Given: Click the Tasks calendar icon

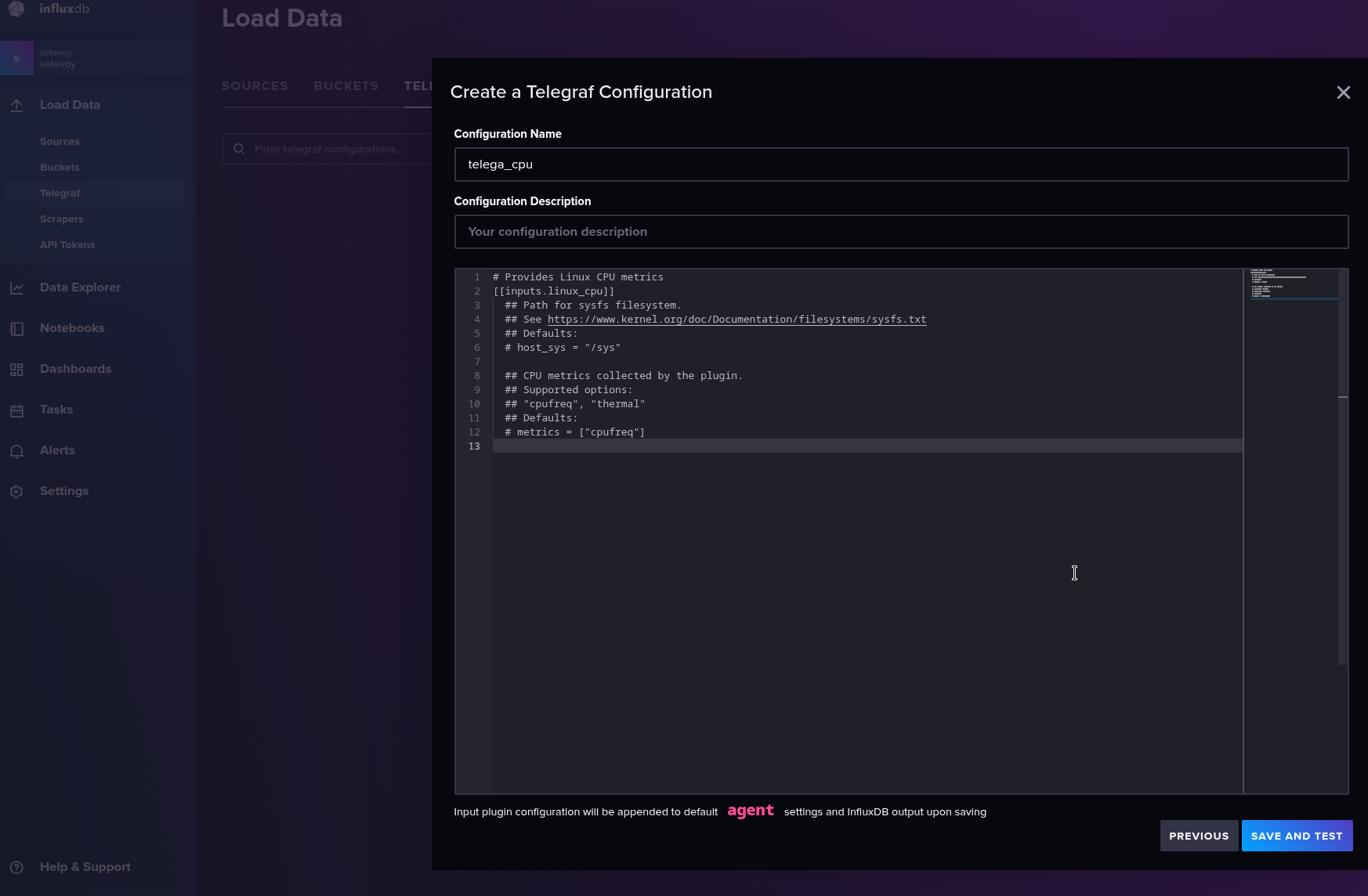Looking at the screenshot, I should pyautogui.click(x=16, y=410).
